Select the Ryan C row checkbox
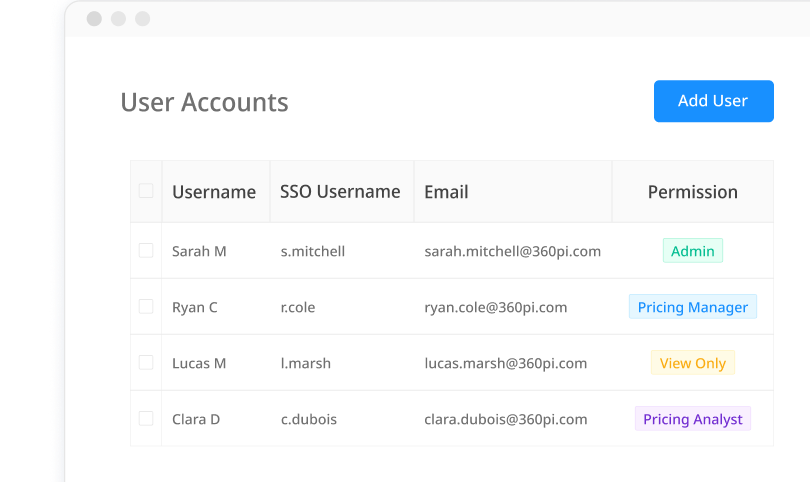The image size is (810, 482). point(146,307)
